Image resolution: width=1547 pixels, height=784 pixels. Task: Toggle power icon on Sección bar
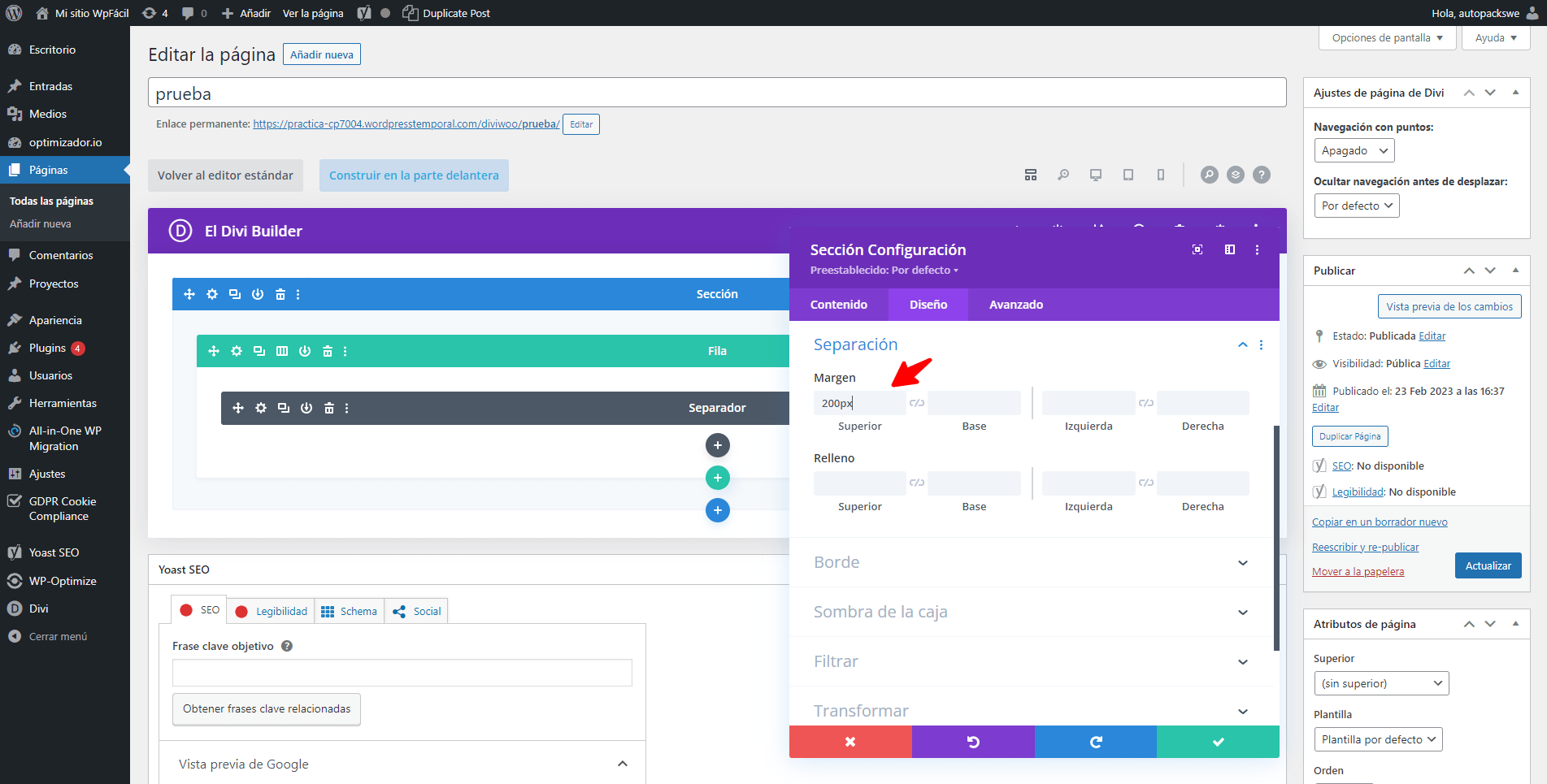pos(258,294)
